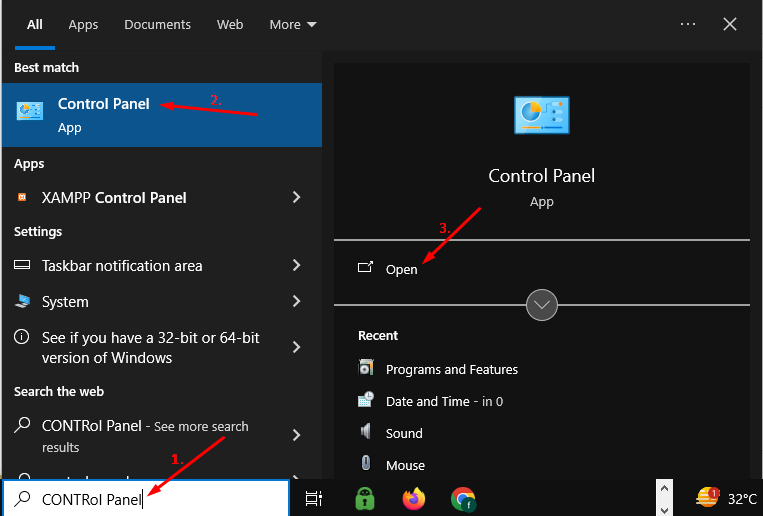This screenshot has height=516, width=763.
Task: Expand the More filter dropdown
Action: [x=293, y=24]
